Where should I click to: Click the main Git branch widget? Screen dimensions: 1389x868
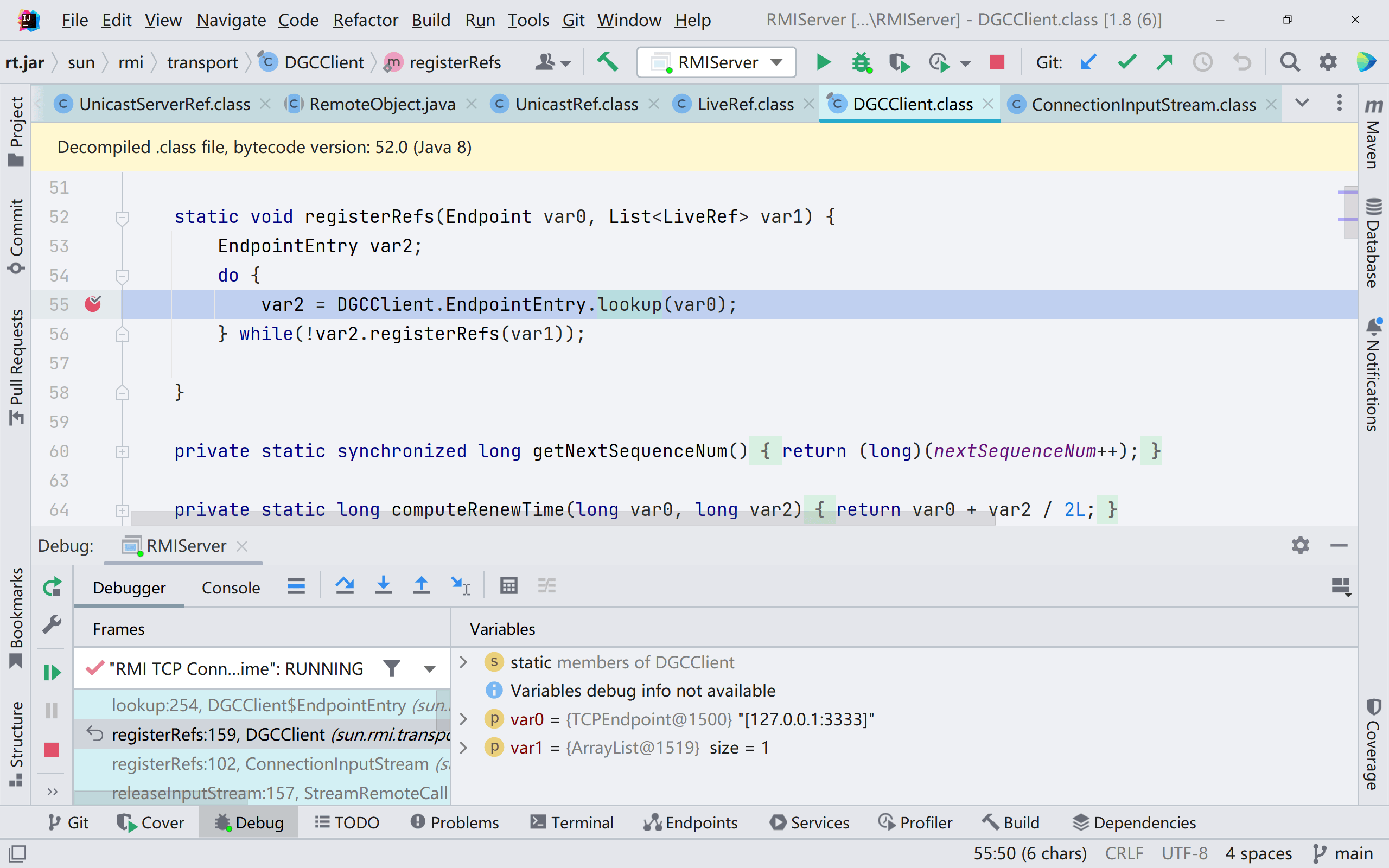[1344, 853]
